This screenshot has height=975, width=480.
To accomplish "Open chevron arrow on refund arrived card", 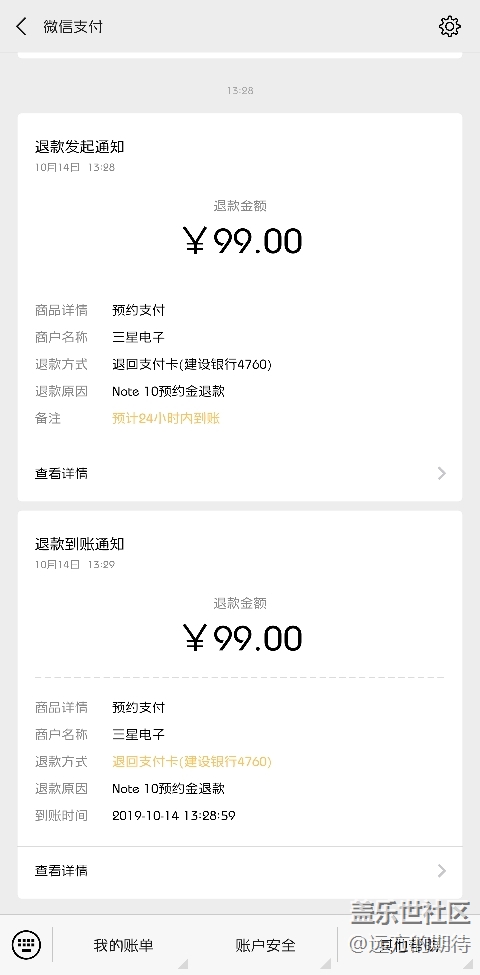I will pyautogui.click(x=441, y=871).
